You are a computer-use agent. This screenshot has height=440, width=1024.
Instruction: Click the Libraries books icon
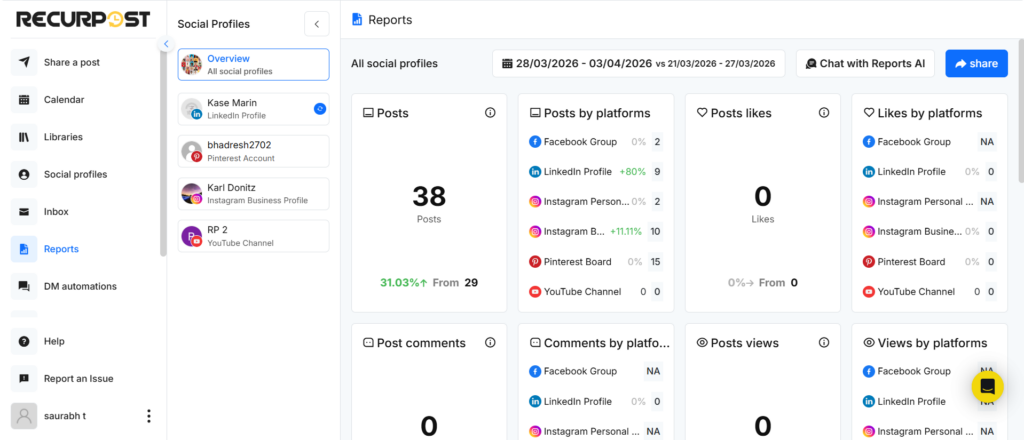pos(24,136)
